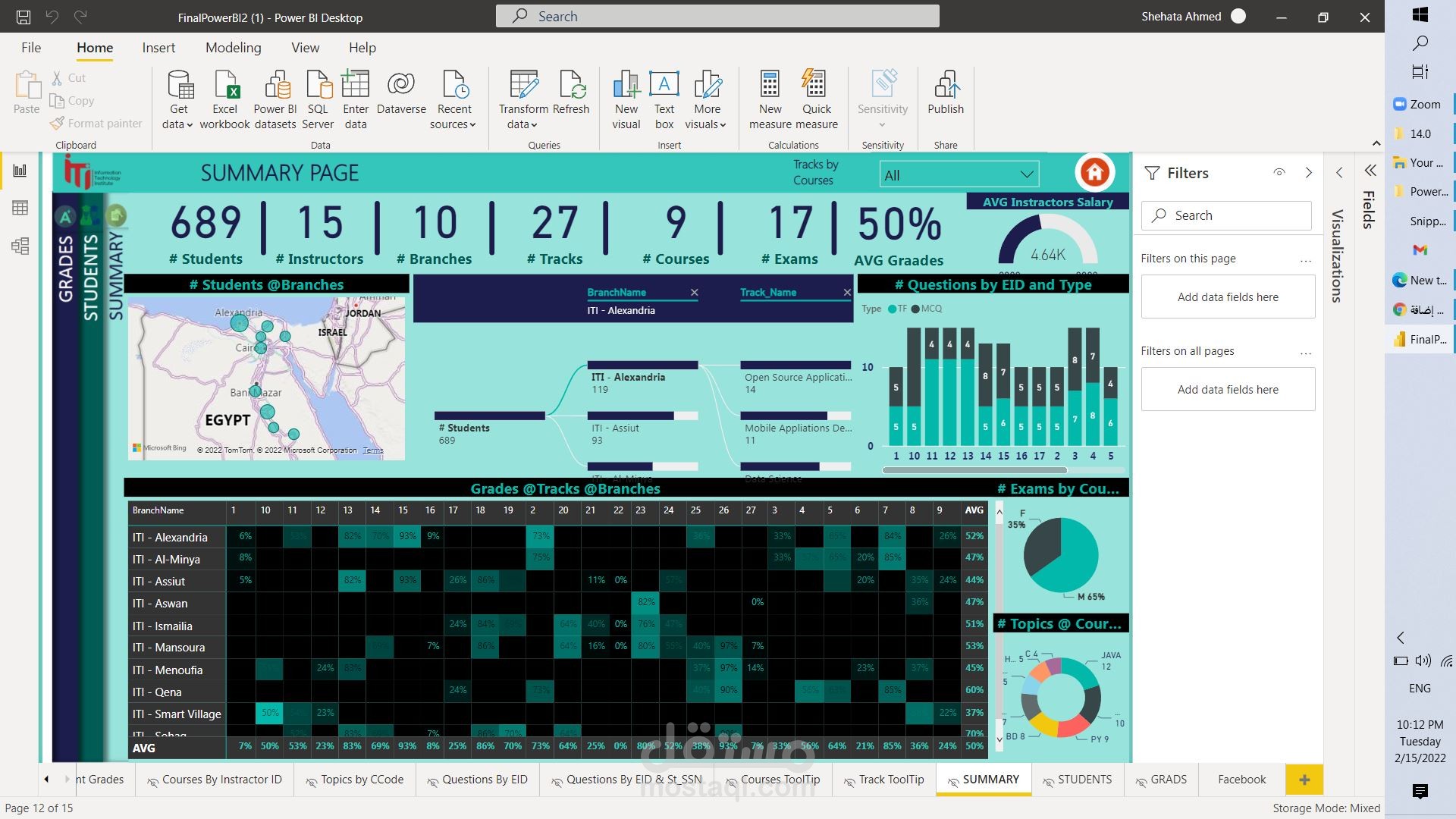
Task: Collapse the ribbon
Action: 1376,143
